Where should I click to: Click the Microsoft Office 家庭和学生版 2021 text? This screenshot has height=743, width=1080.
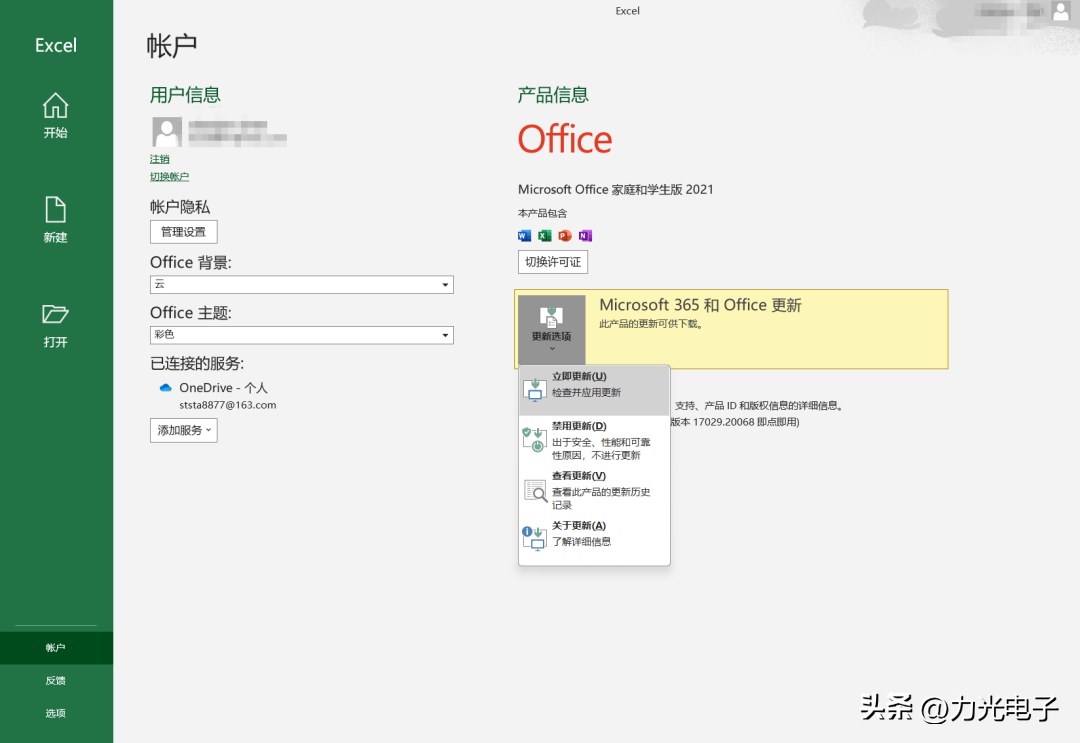tap(616, 189)
